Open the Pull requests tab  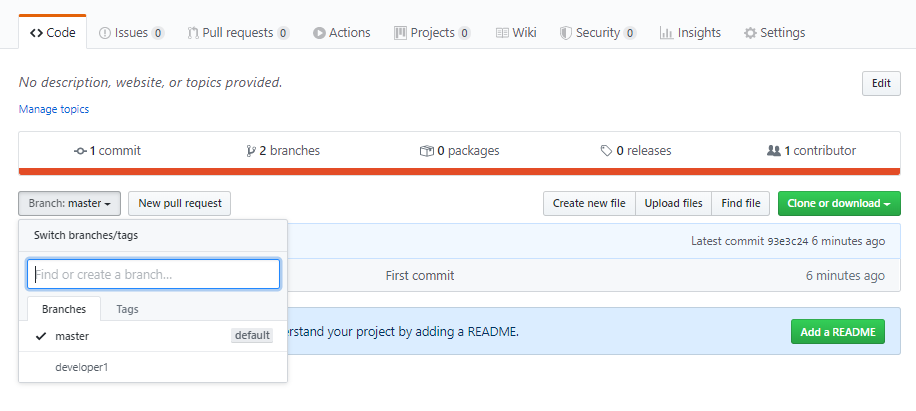pyautogui.click(x=238, y=33)
